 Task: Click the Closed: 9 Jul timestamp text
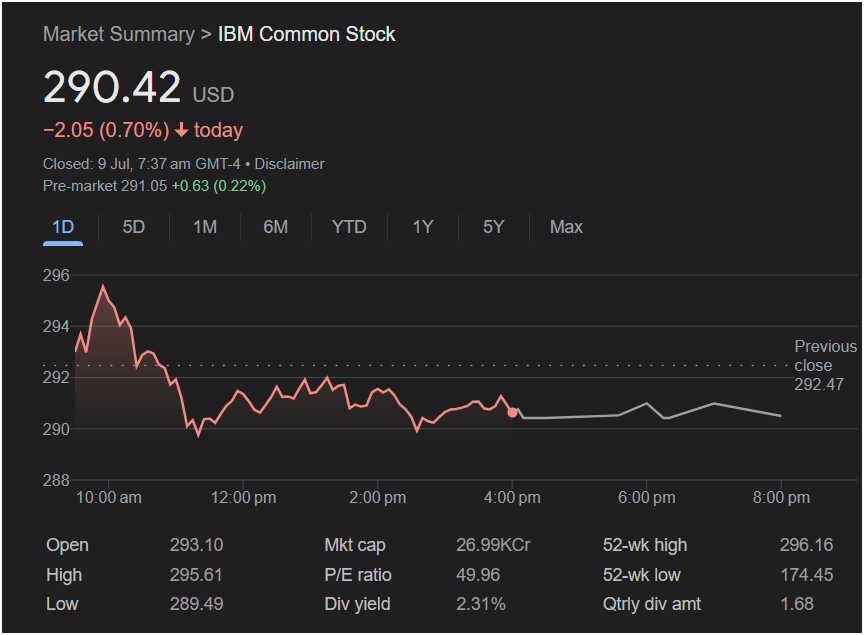(142, 164)
